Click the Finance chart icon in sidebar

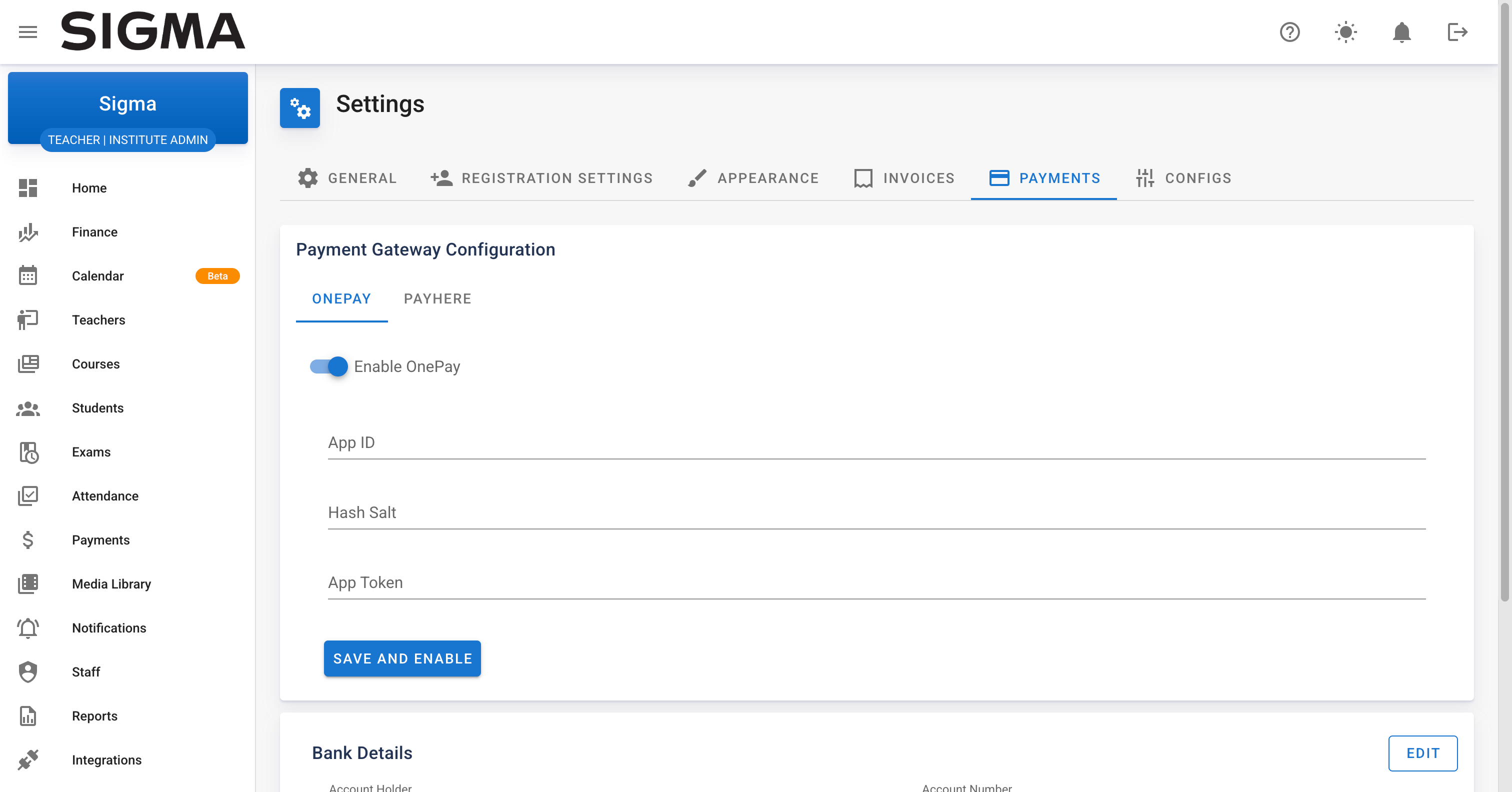coord(27,232)
